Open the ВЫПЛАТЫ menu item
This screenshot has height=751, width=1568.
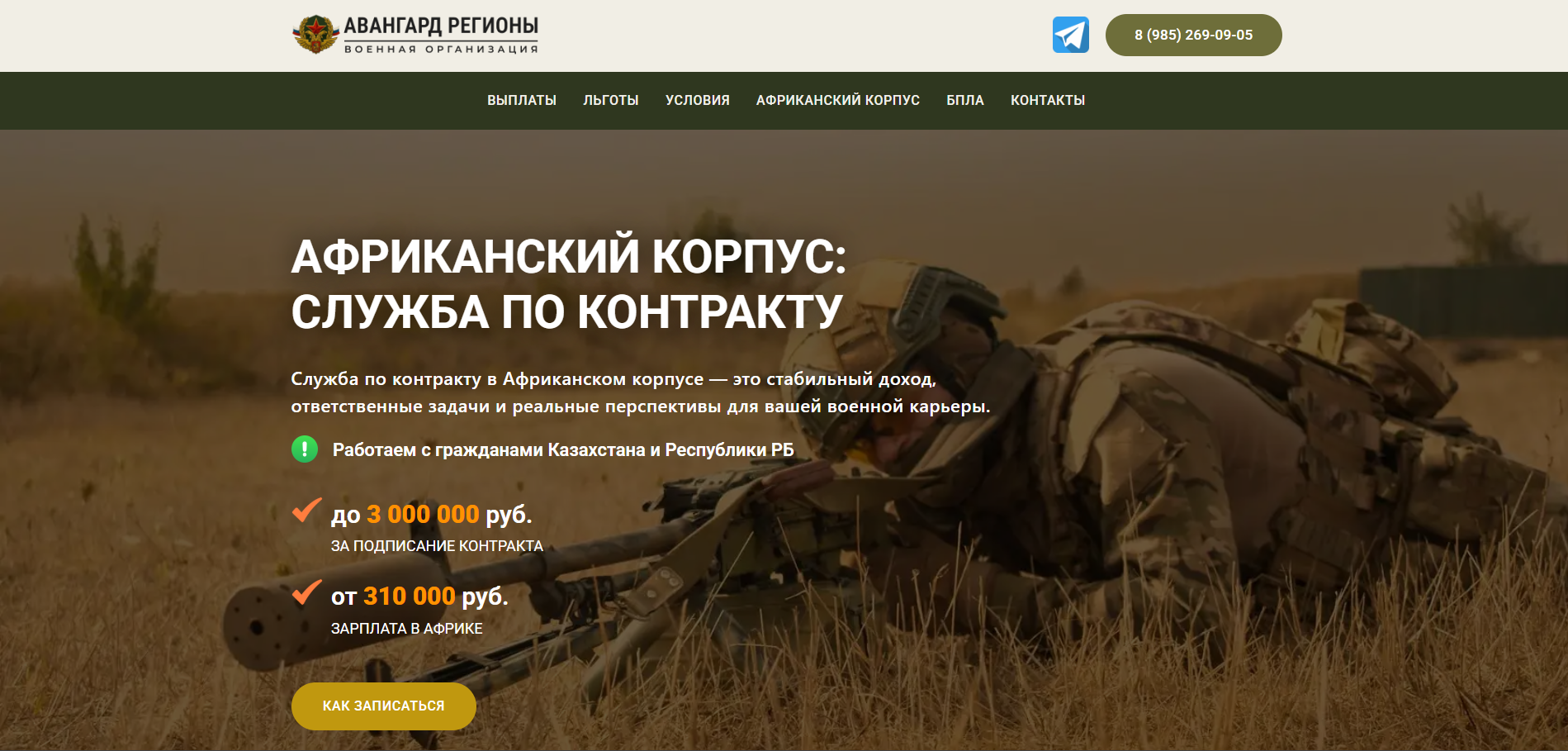point(522,100)
